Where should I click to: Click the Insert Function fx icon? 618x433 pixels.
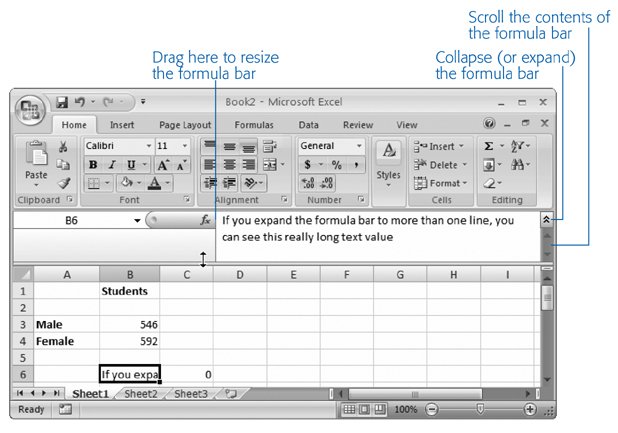pyautogui.click(x=205, y=220)
